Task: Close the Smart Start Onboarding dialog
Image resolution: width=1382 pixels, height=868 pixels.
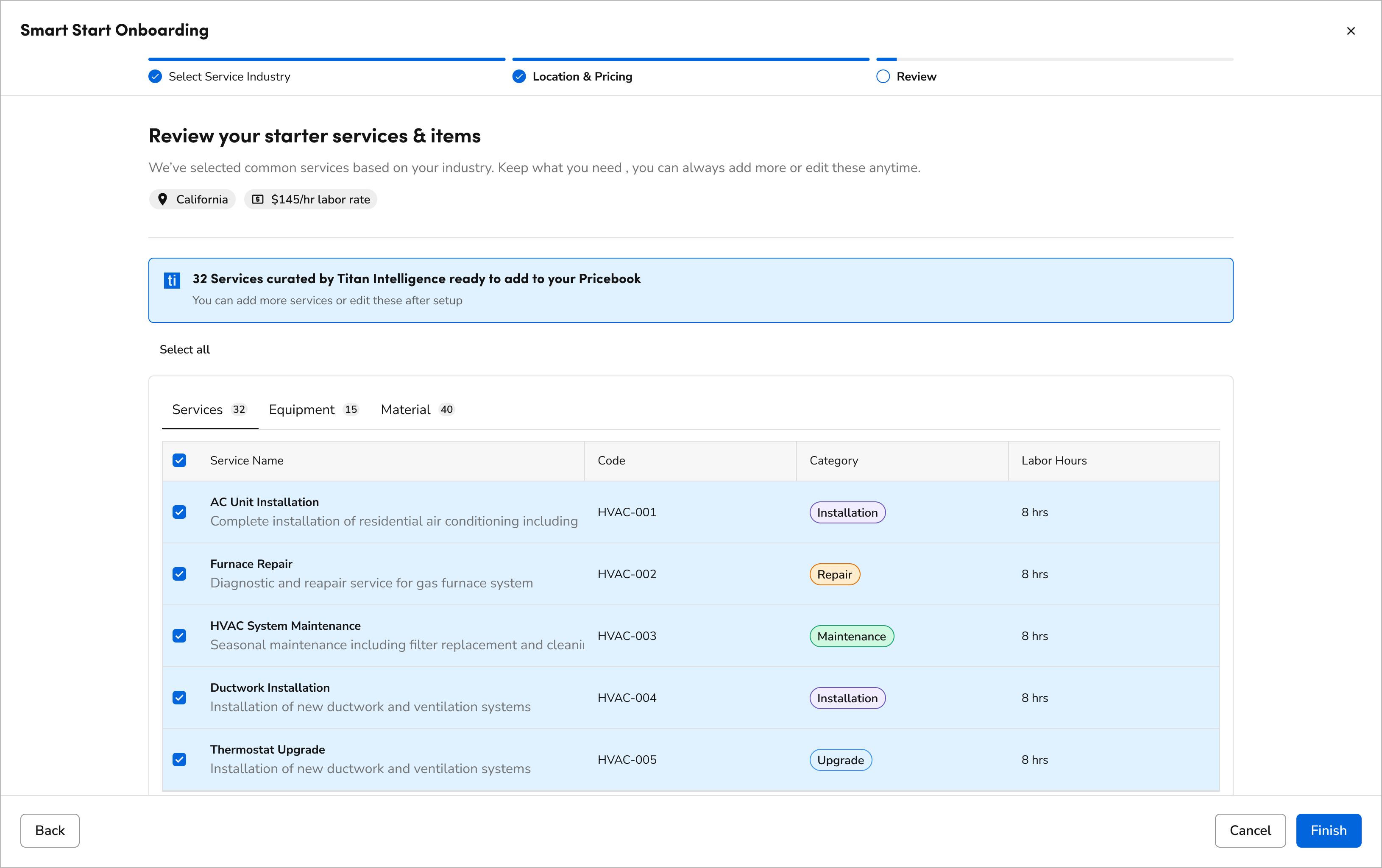Action: point(1351,31)
